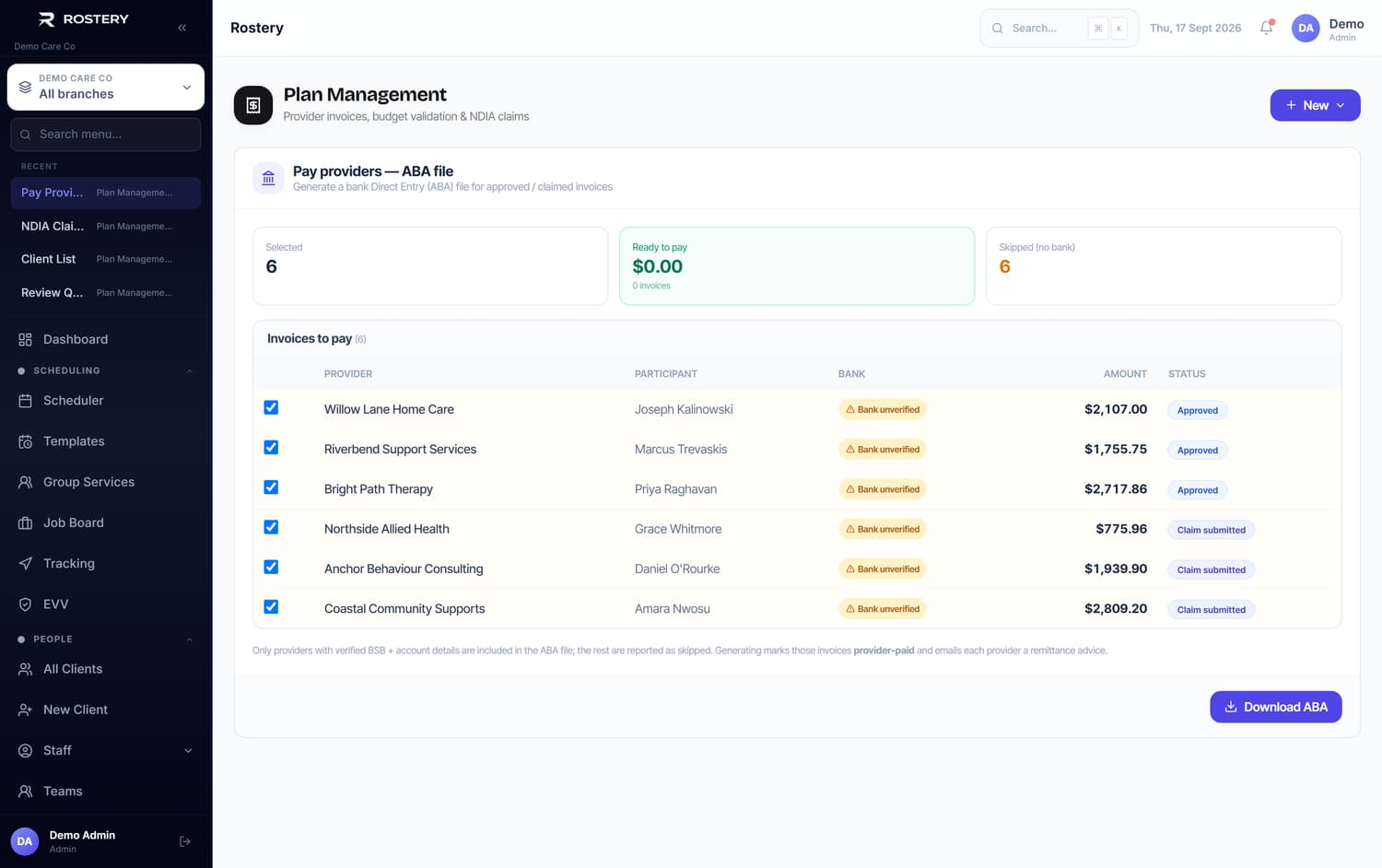Click the Ready to pay summary card
The height and width of the screenshot is (868, 1382).
pos(797,266)
